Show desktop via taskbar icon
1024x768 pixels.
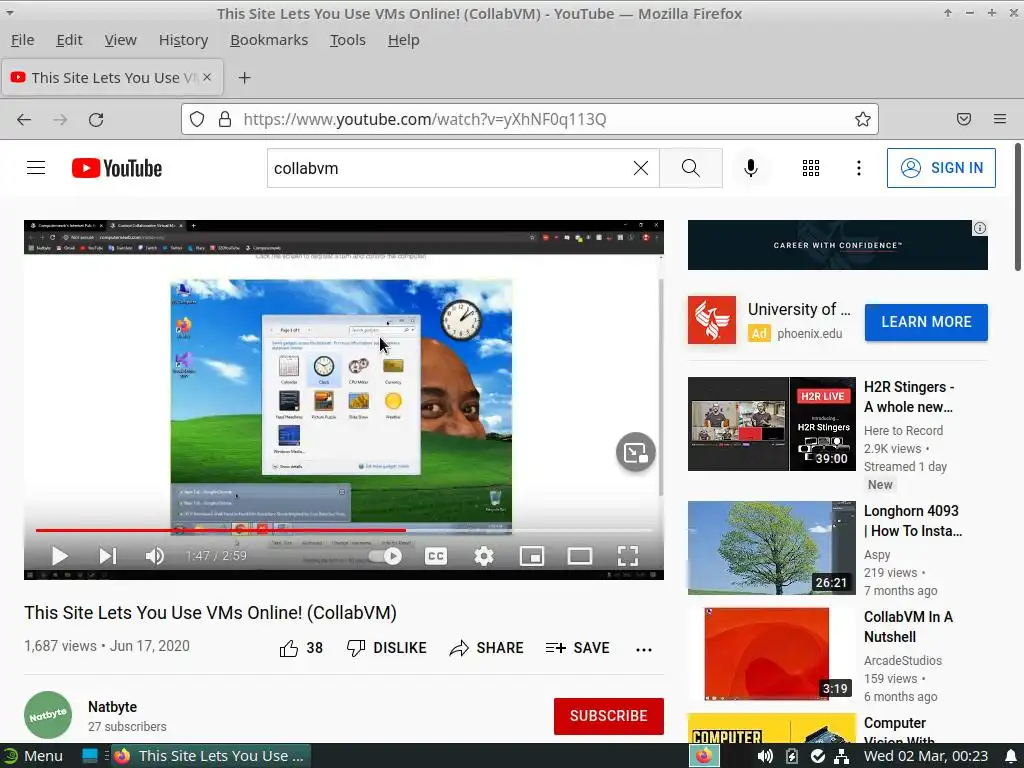pos(90,756)
